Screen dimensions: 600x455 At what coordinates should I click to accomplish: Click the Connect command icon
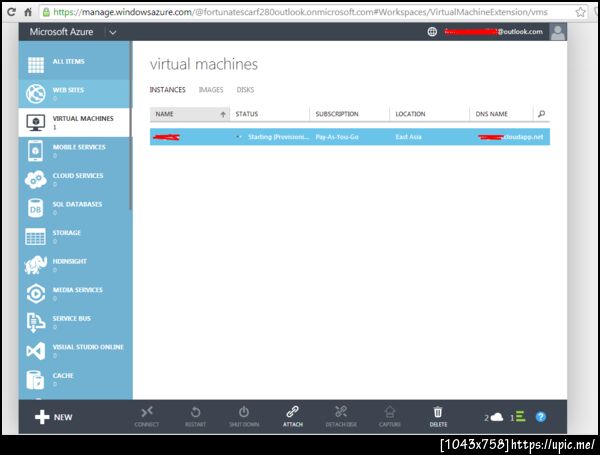click(x=147, y=412)
